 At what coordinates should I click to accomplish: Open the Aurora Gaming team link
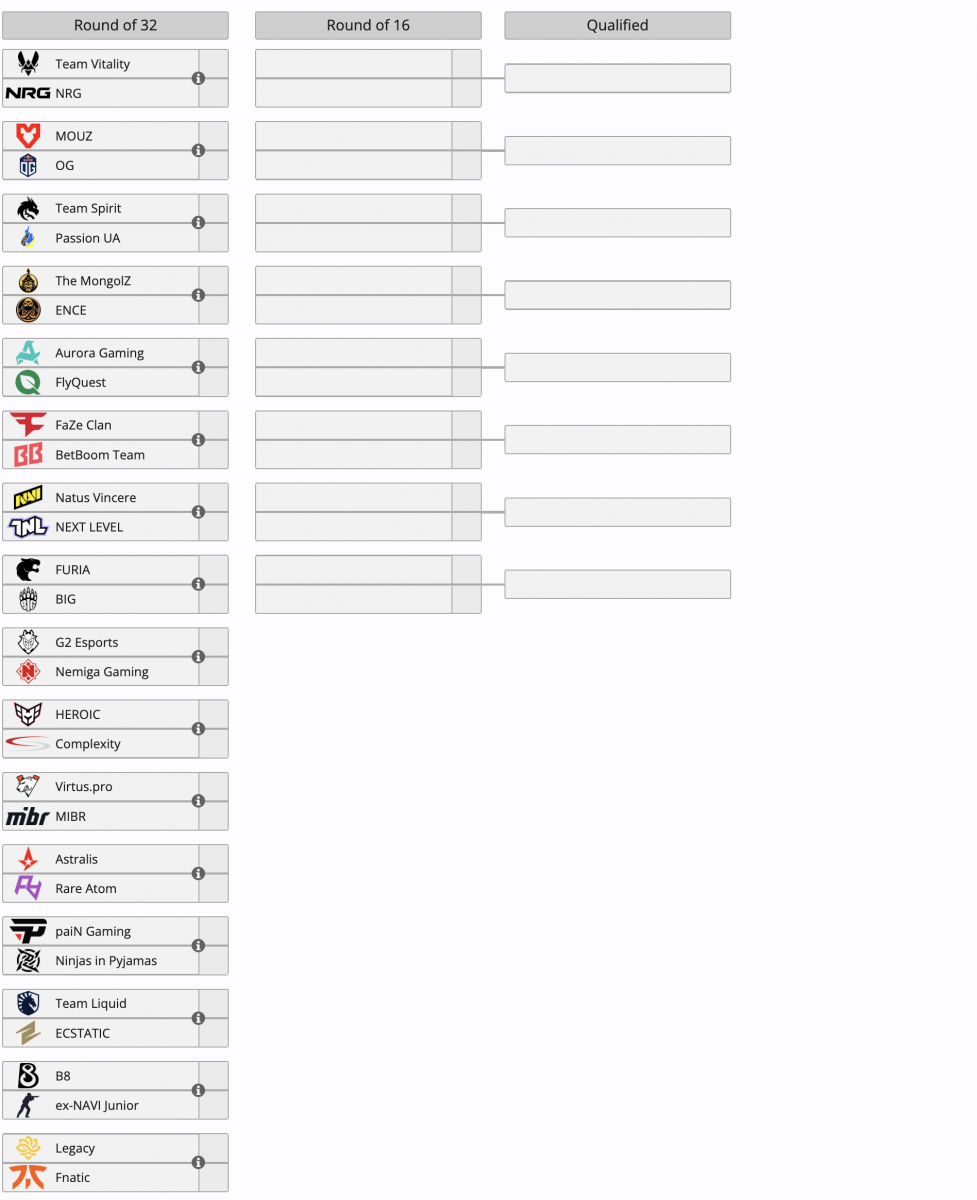99,353
